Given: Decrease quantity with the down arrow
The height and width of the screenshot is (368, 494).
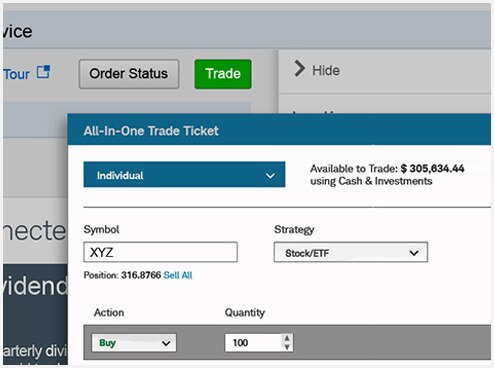Looking at the screenshot, I should [287, 347].
